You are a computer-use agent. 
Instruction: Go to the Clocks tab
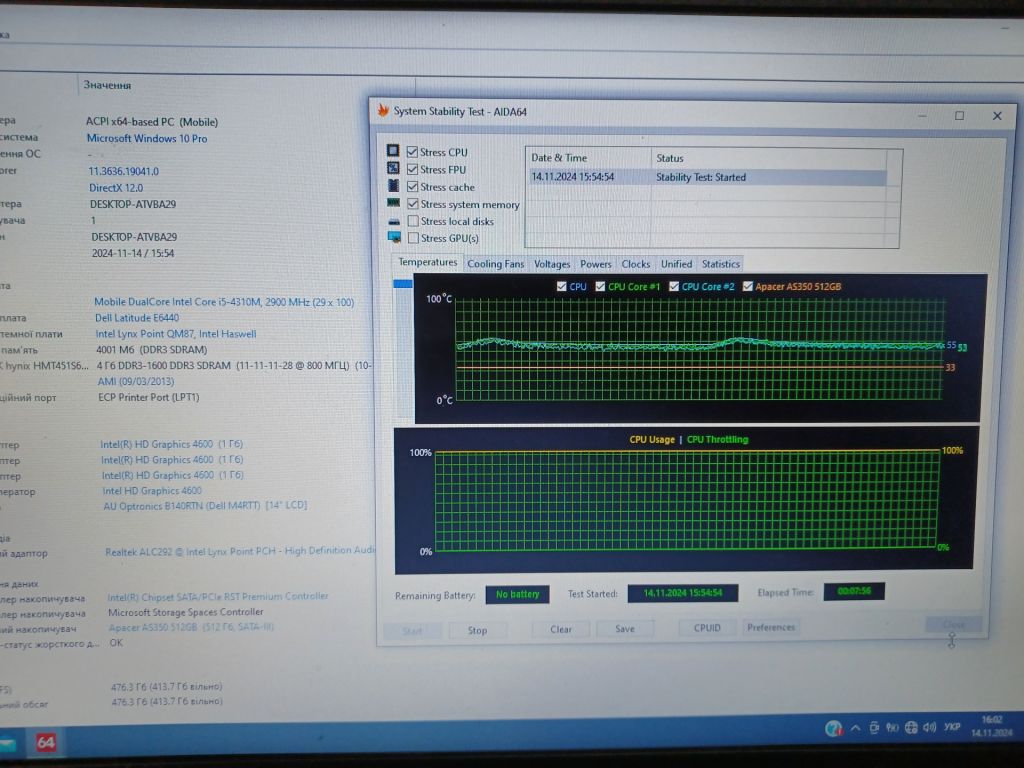pos(635,264)
